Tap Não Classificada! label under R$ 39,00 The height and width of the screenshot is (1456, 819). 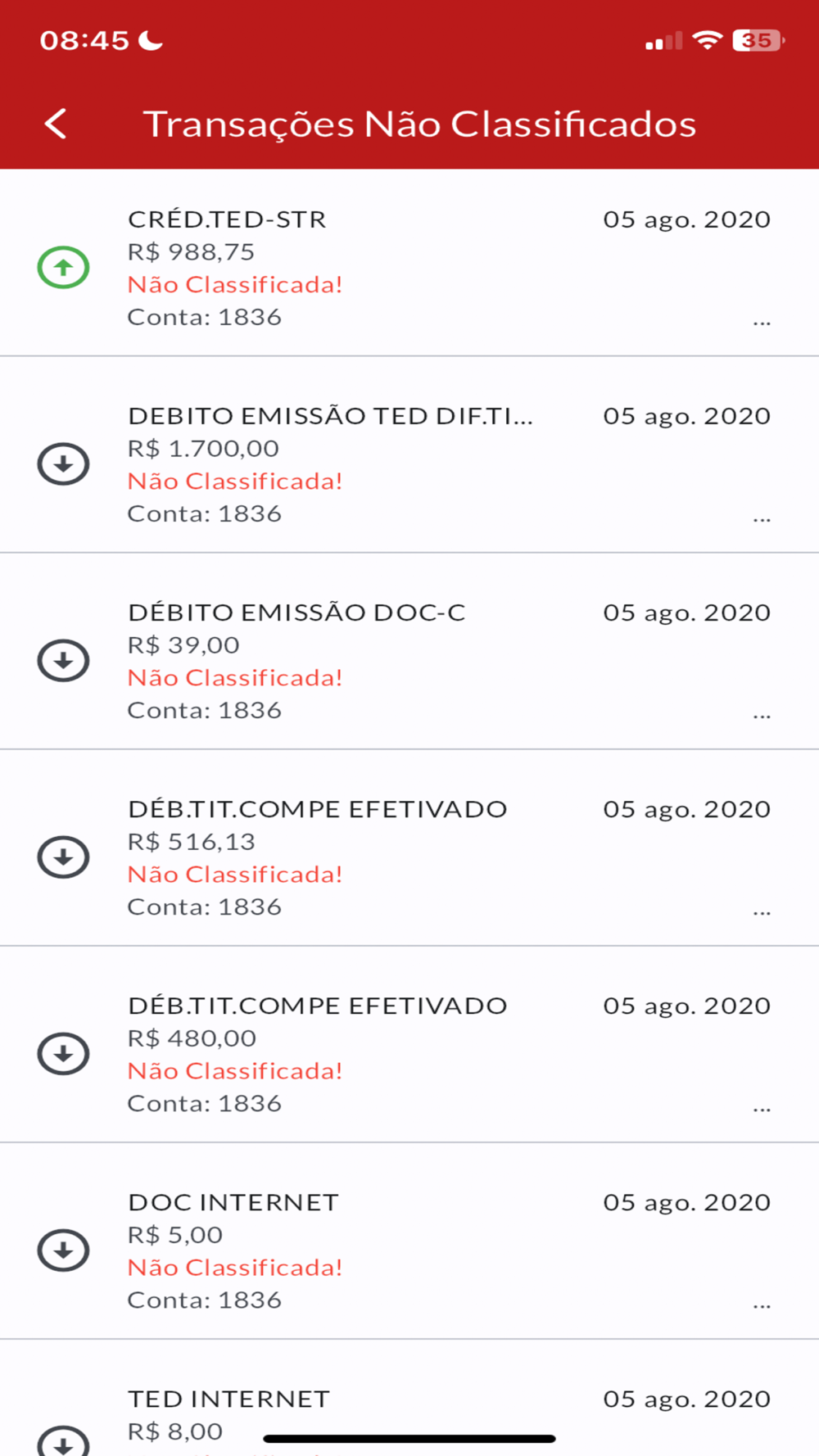(x=235, y=678)
